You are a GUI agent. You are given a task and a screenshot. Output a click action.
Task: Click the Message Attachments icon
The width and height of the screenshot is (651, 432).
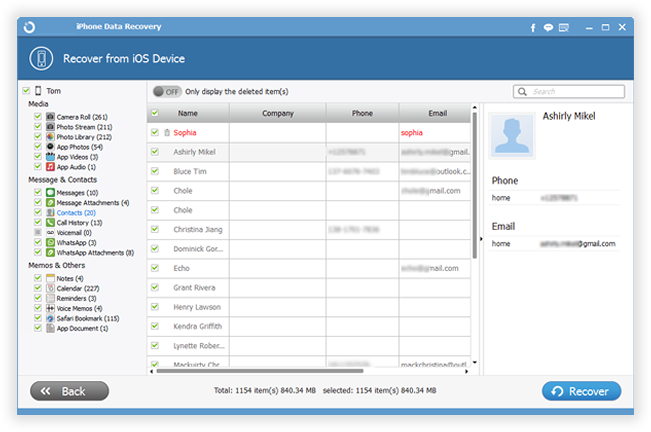50,202
